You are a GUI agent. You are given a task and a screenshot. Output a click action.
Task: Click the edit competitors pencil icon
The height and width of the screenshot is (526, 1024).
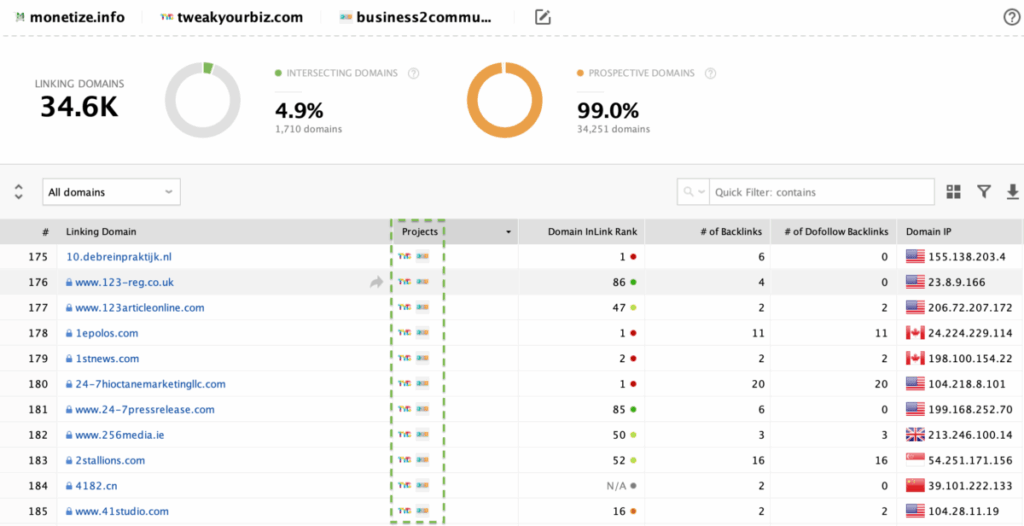[543, 17]
